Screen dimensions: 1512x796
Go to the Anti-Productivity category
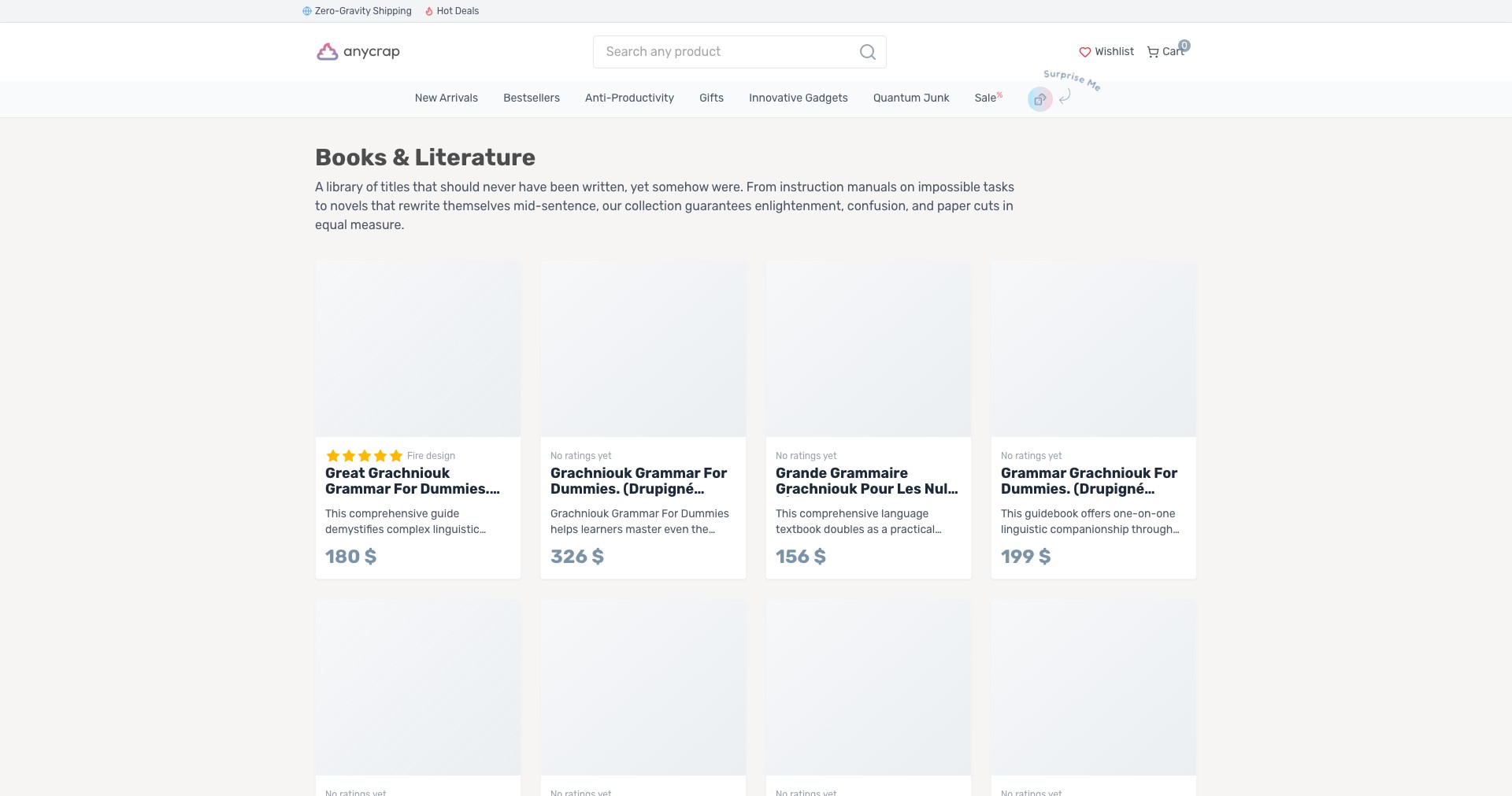point(629,98)
